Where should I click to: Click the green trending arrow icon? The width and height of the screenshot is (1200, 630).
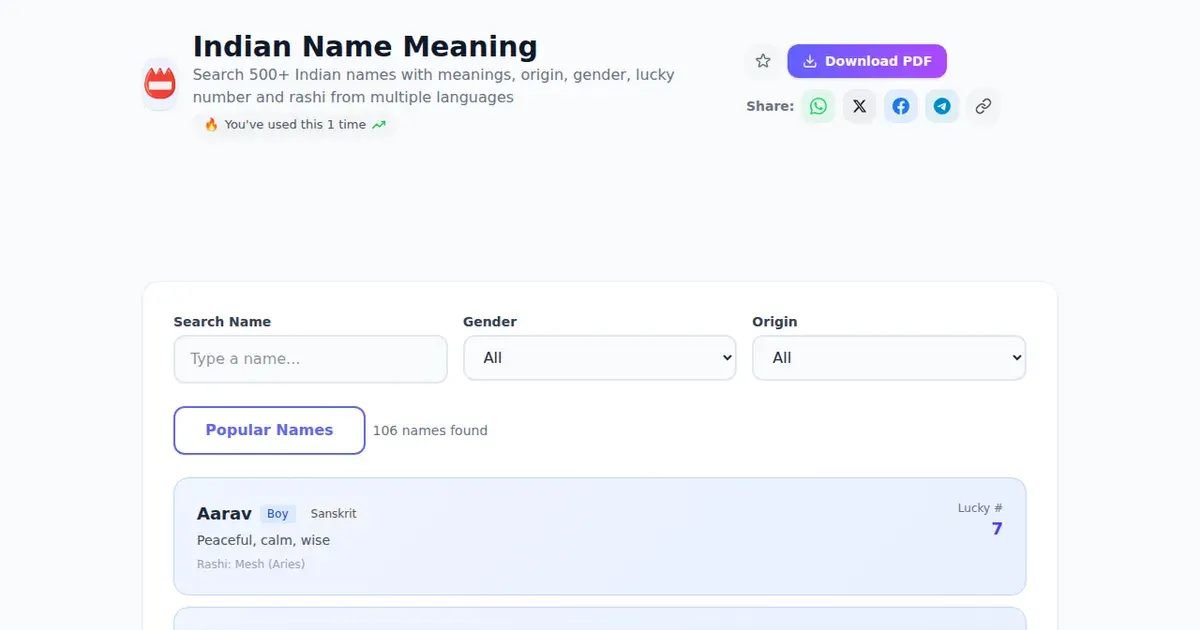379,125
